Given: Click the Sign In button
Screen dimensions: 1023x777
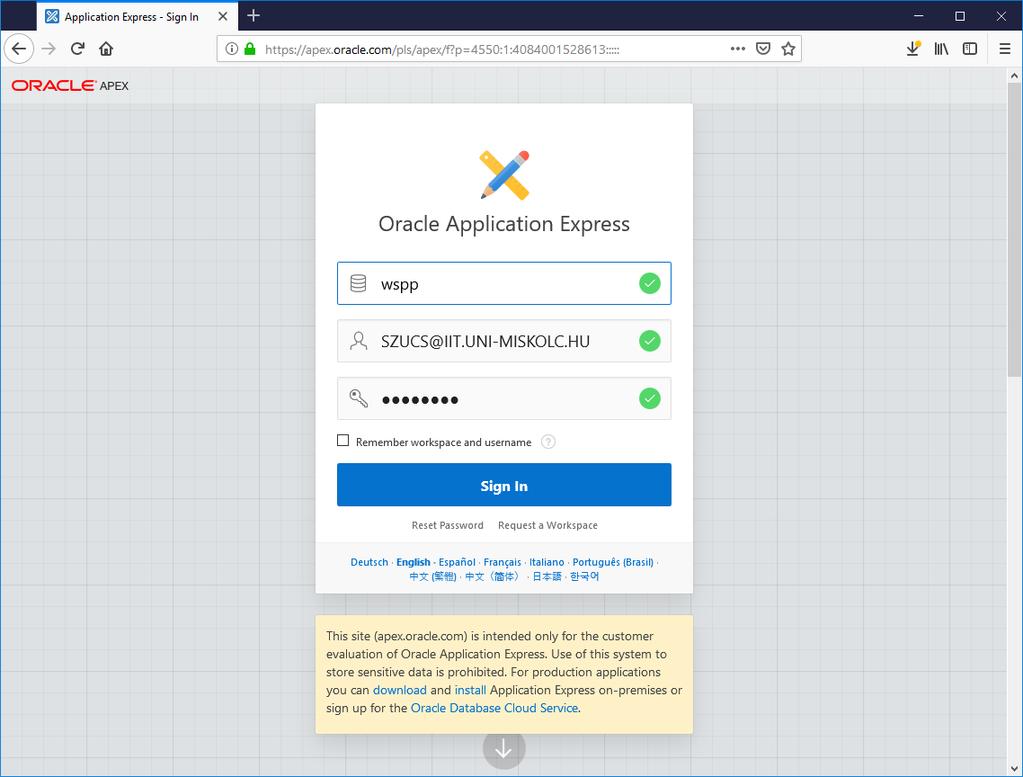Looking at the screenshot, I should tap(504, 485).
